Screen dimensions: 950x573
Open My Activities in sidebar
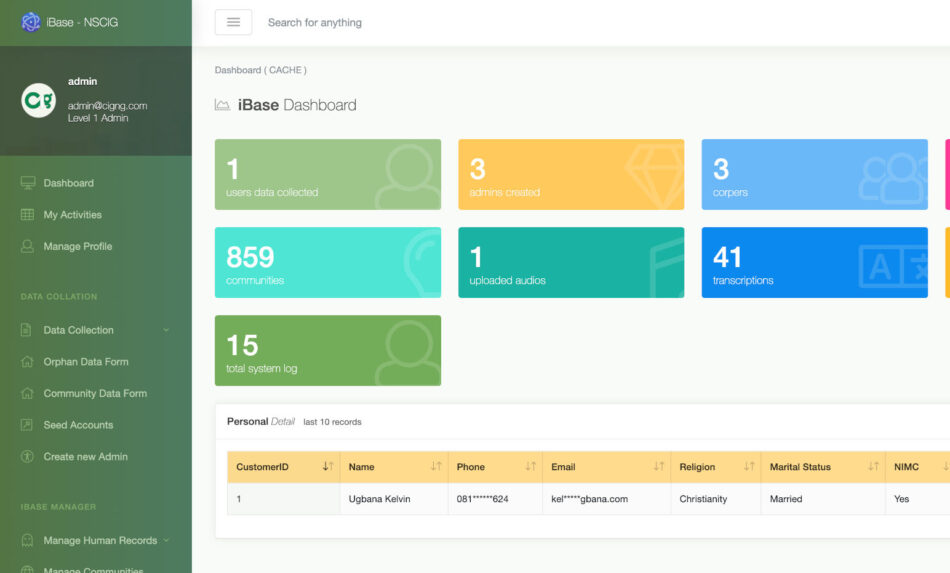pyautogui.click(x=72, y=215)
